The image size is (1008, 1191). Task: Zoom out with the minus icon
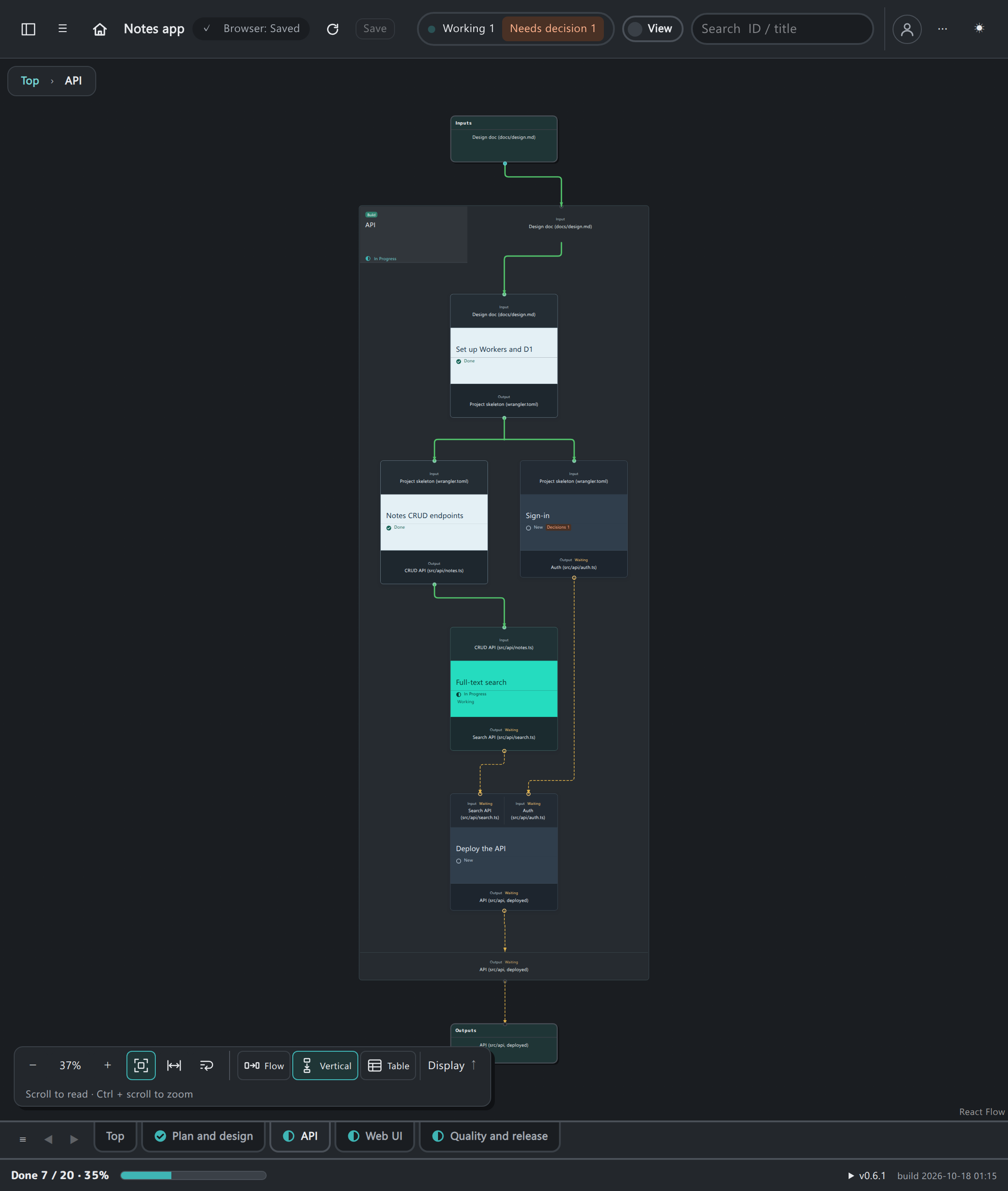(x=33, y=1065)
